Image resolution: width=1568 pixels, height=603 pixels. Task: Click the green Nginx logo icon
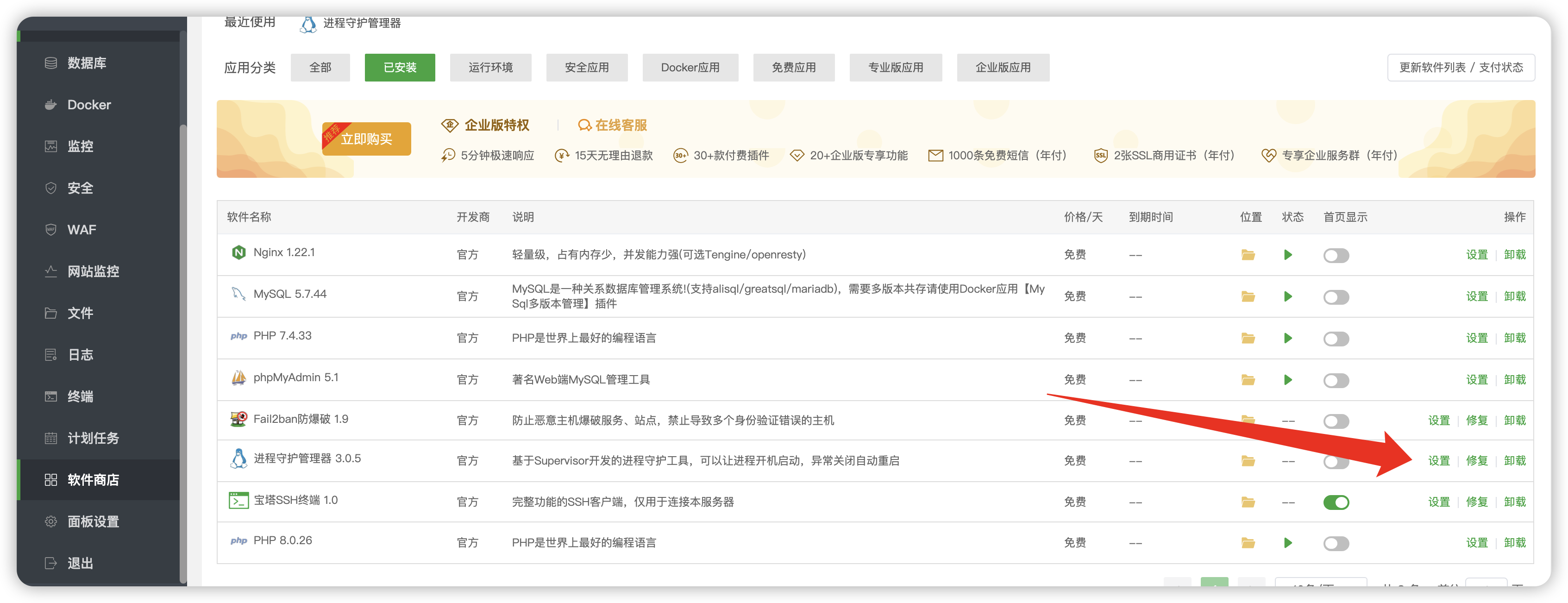238,252
